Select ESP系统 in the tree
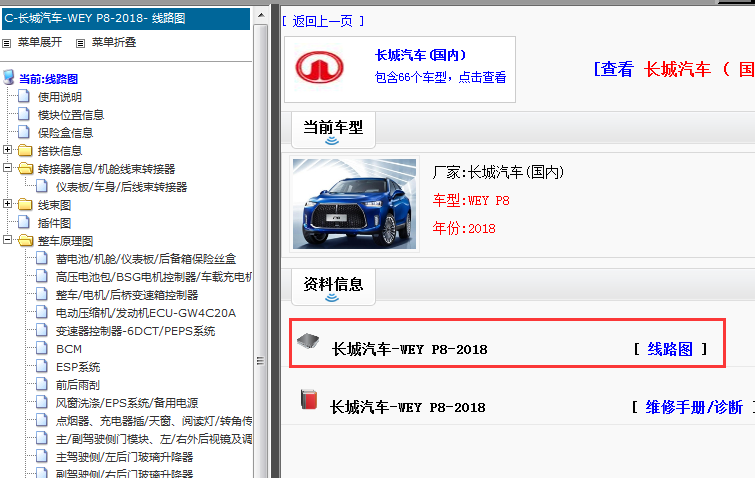 tap(78, 367)
